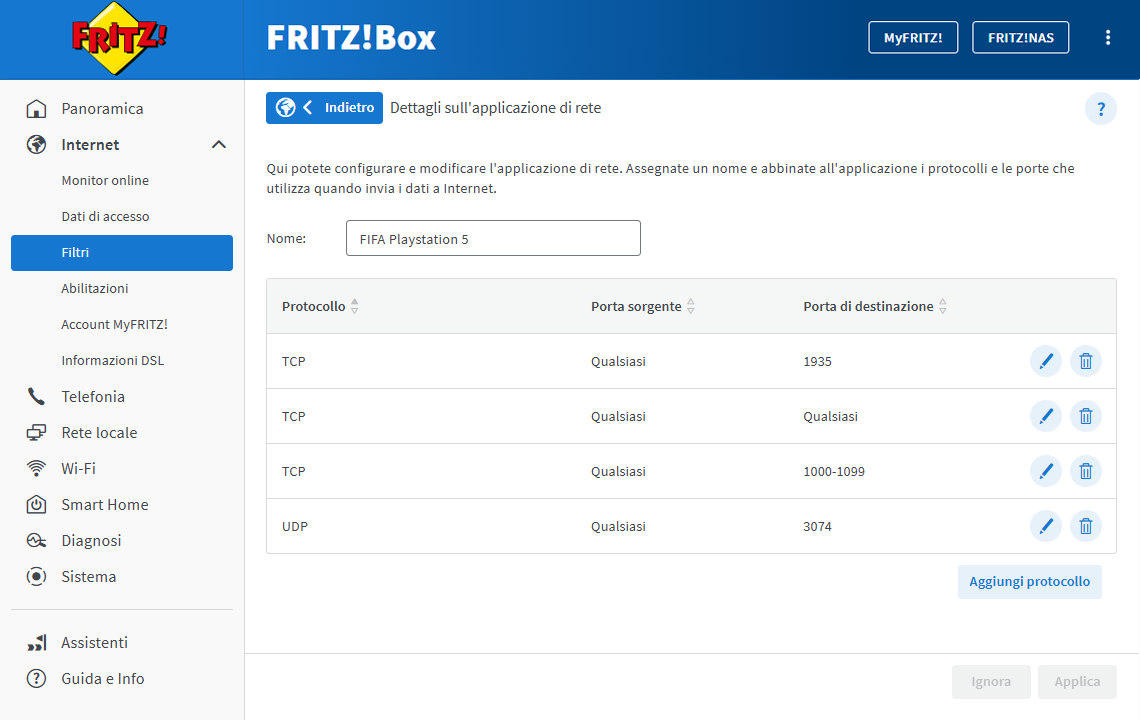The height and width of the screenshot is (720, 1140).
Task: Click the Guida e Info question icon
Action: [x=36, y=679]
